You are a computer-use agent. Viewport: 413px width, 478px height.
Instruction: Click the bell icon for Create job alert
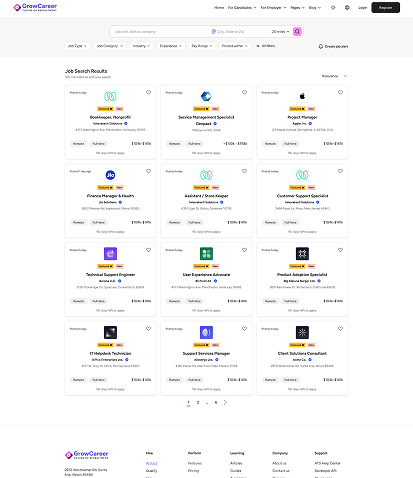pyautogui.click(x=321, y=46)
